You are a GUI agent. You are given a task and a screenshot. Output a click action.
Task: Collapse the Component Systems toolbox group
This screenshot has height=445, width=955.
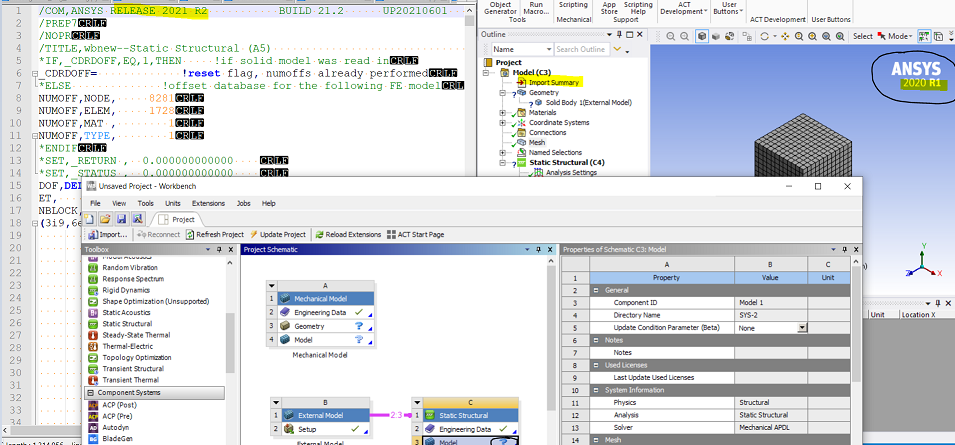click(x=89, y=392)
